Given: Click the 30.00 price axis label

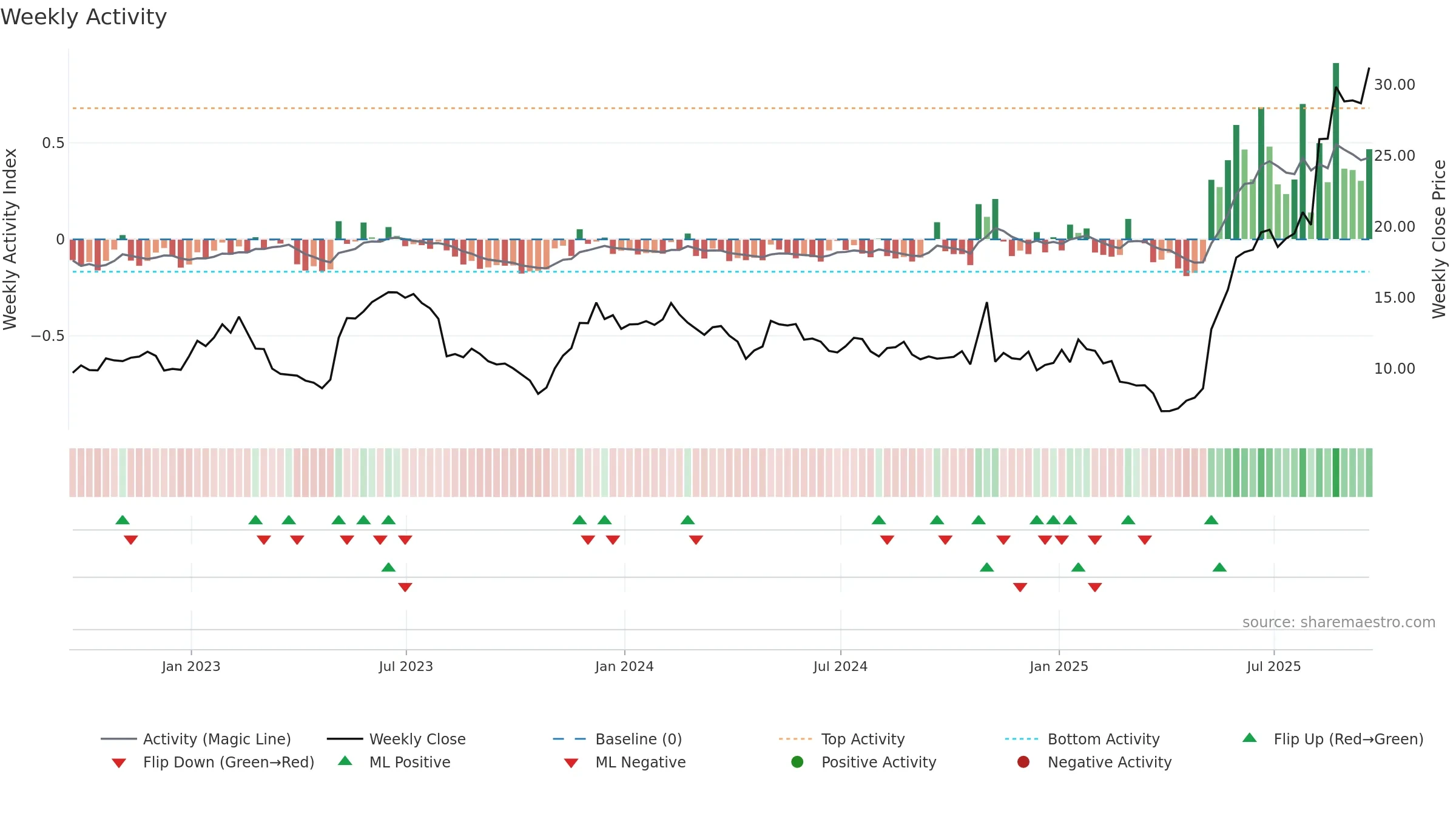Looking at the screenshot, I should pyautogui.click(x=1395, y=84).
